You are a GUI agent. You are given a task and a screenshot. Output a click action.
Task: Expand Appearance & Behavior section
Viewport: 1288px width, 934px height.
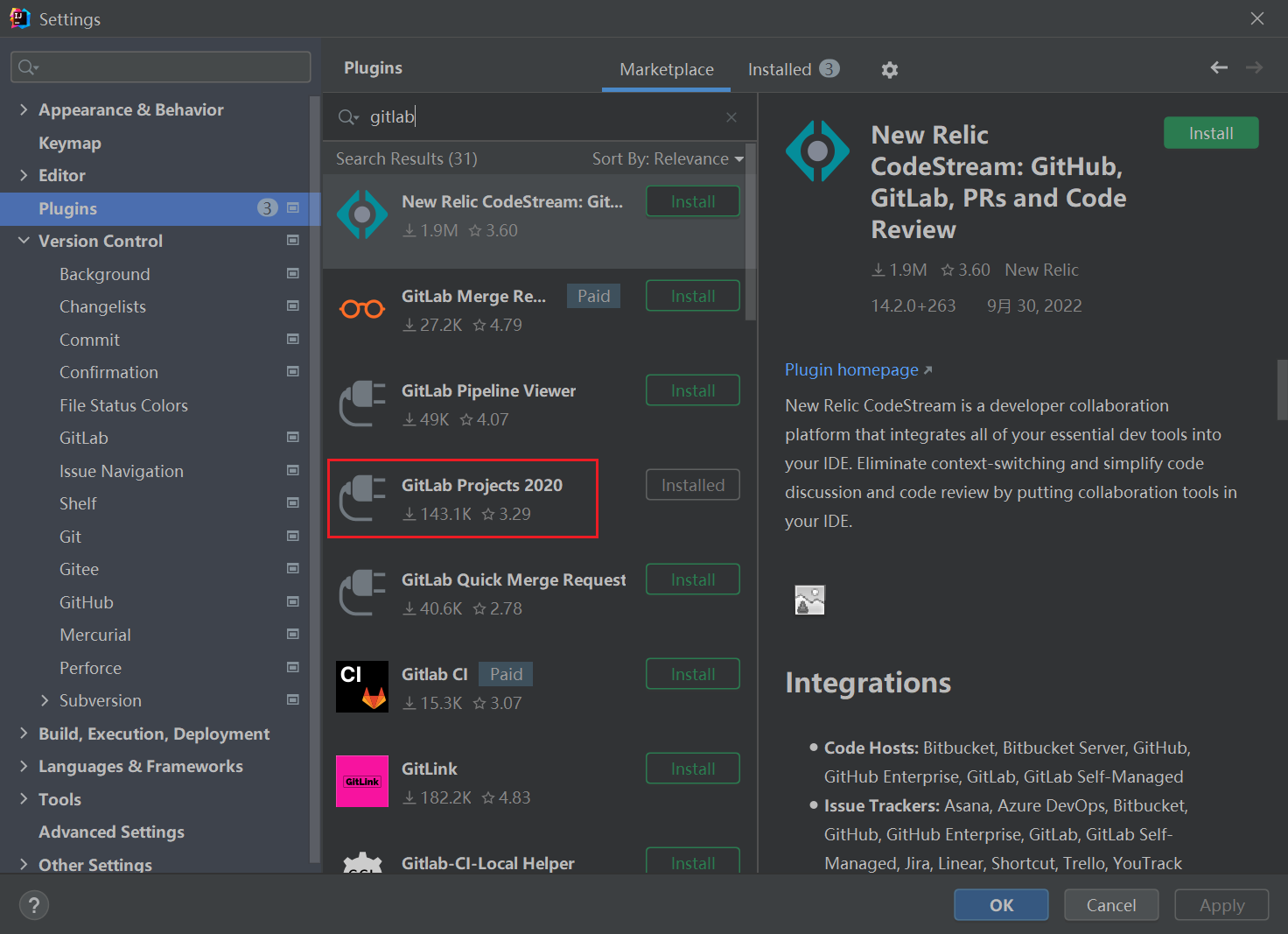click(x=24, y=109)
